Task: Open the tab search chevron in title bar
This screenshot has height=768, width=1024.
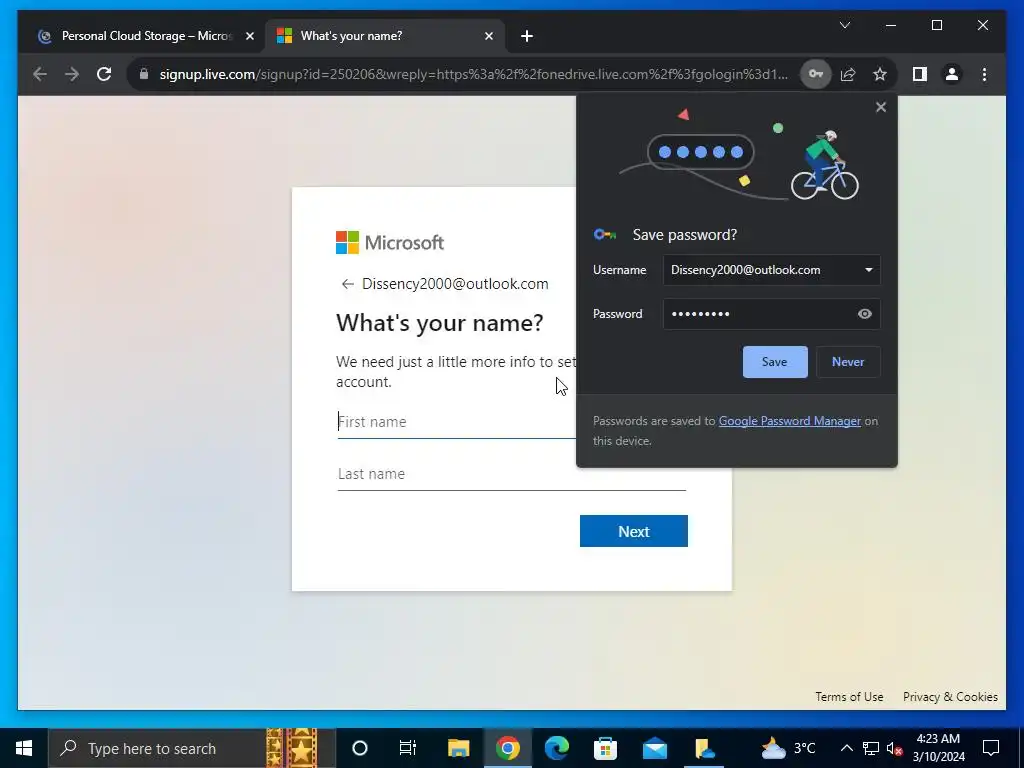Action: 844,25
